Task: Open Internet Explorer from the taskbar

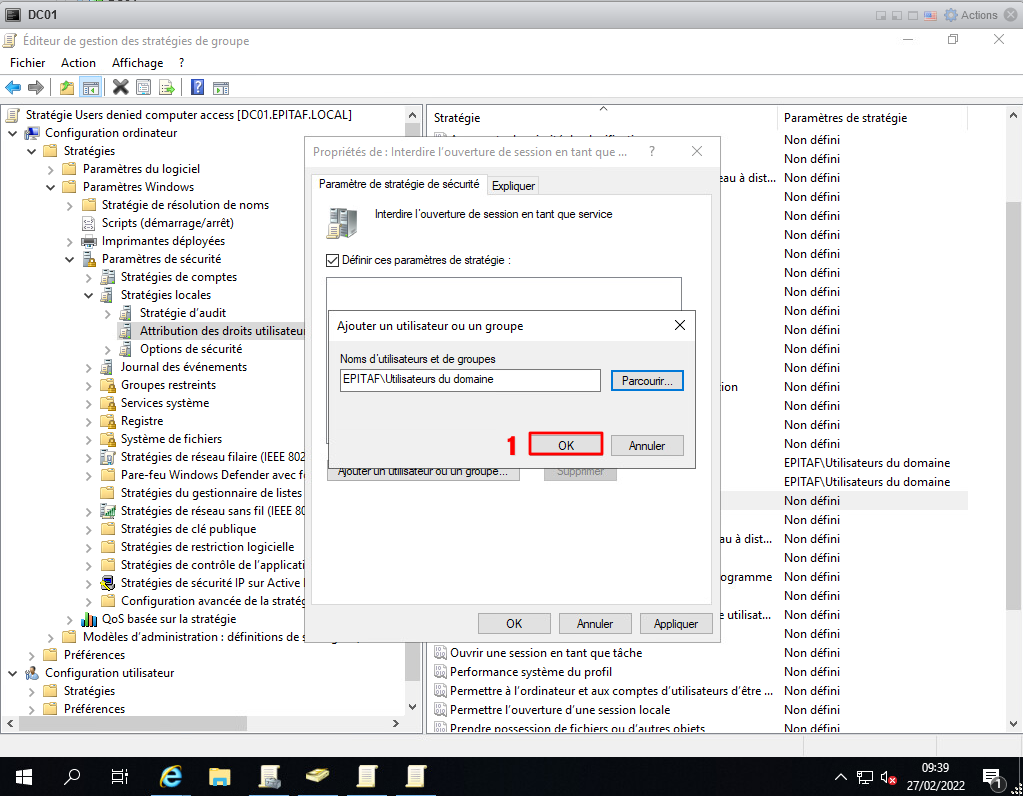Action: [172, 776]
